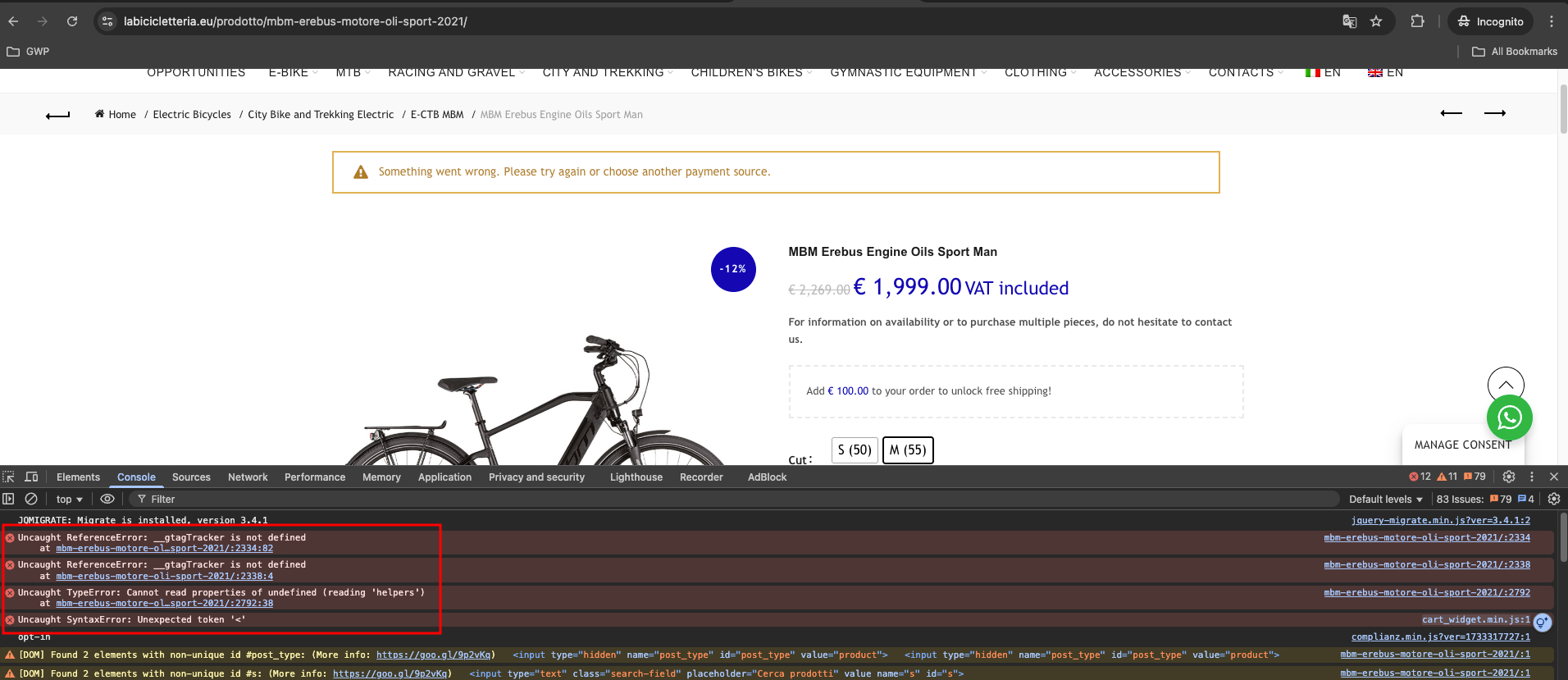This screenshot has height=680, width=1568.
Task: Go to previous product arrow
Action: point(1452,113)
